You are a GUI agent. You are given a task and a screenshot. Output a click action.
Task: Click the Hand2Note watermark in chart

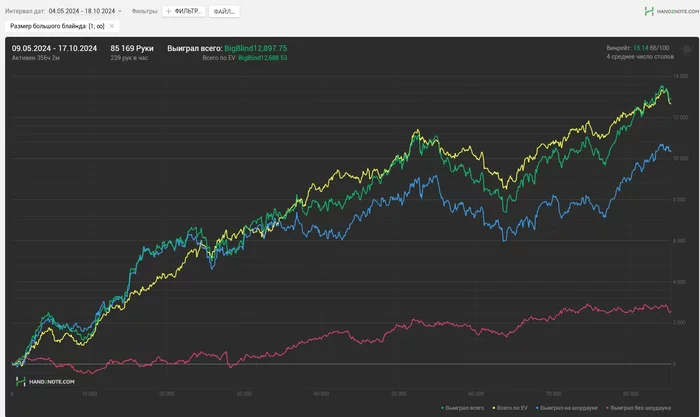[45, 380]
